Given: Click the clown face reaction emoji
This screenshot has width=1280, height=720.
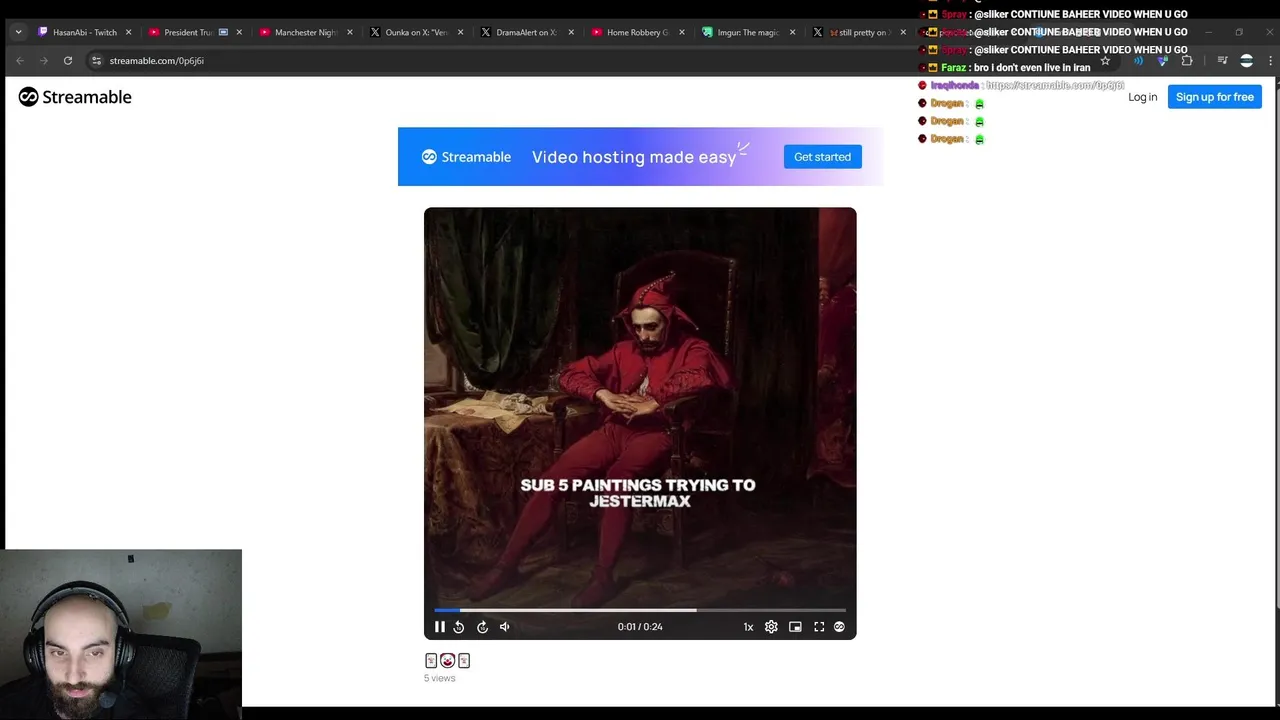Looking at the screenshot, I should (x=447, y=660).
